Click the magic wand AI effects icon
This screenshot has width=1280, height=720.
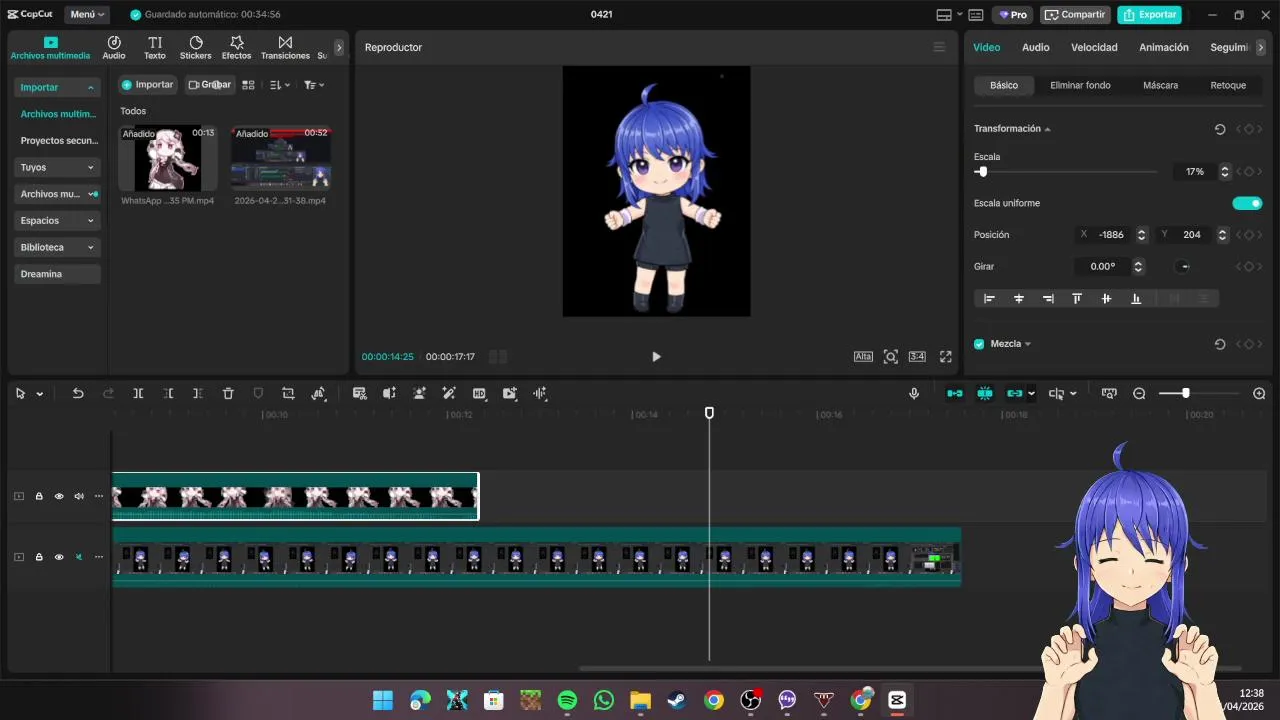click(x=449, y=394)
